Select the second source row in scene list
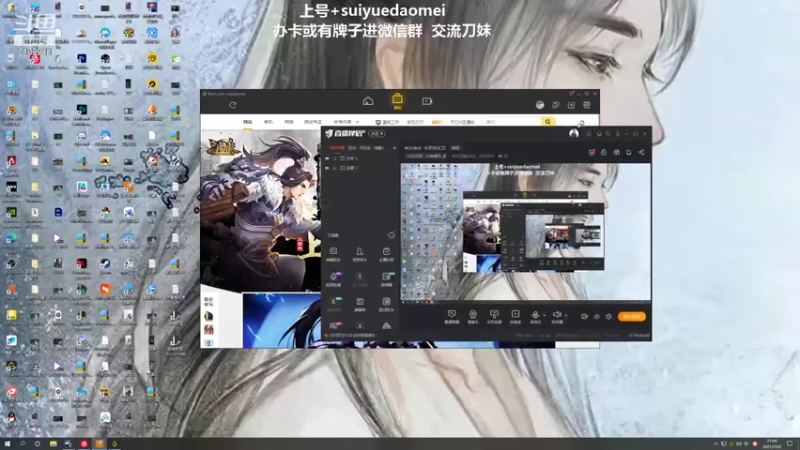The image size is (800, 450). [x=360, y=168]
